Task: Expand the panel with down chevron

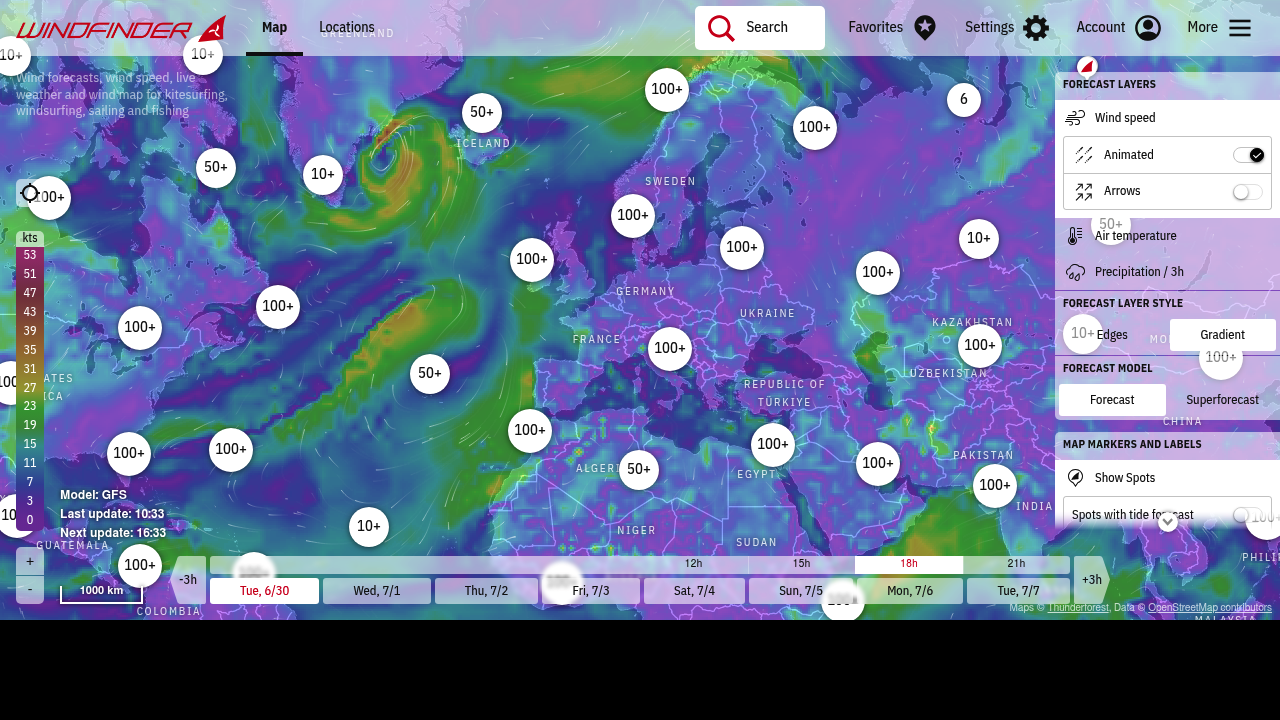Action: 1168,521
